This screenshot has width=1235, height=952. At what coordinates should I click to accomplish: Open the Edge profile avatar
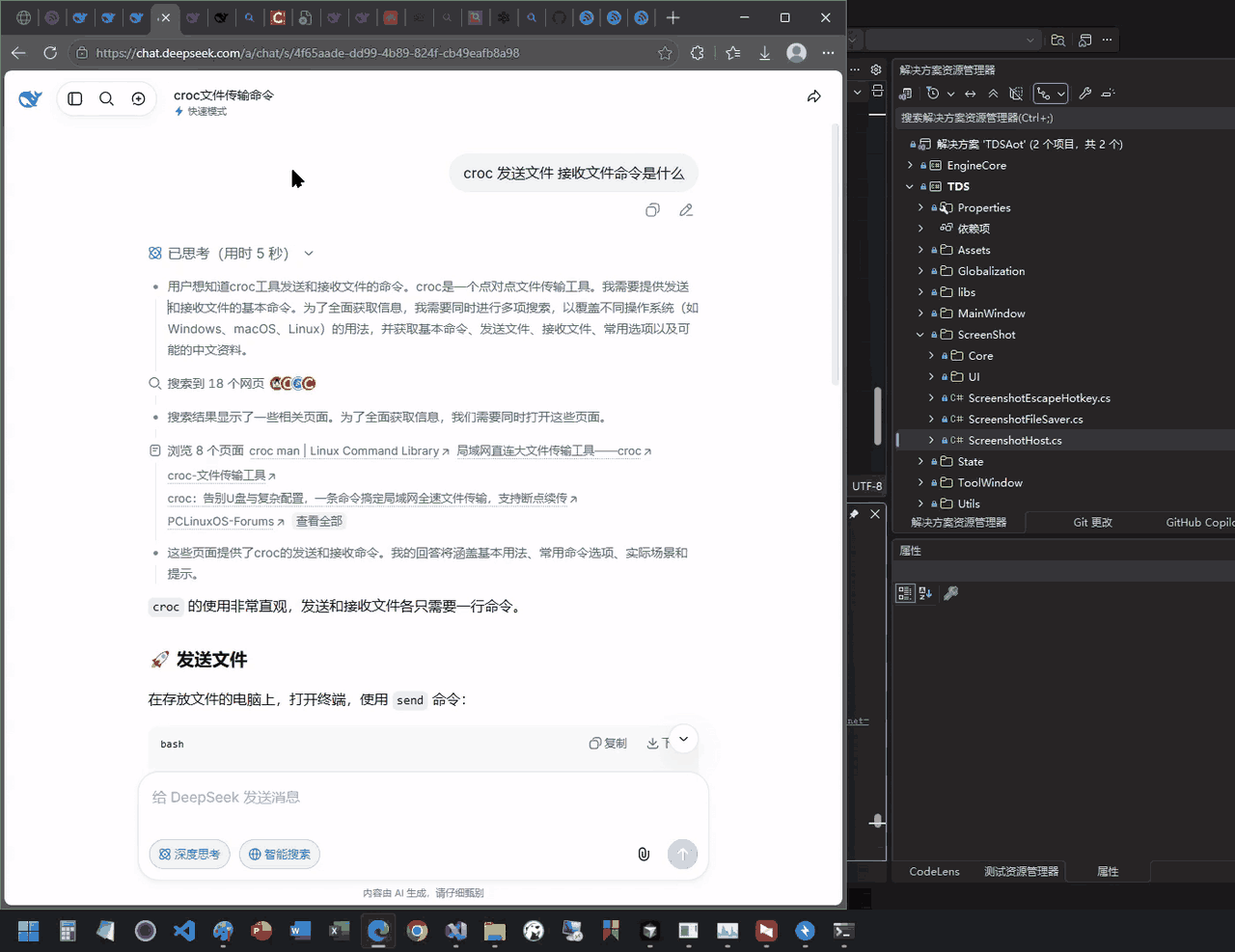tap(796, 53)
